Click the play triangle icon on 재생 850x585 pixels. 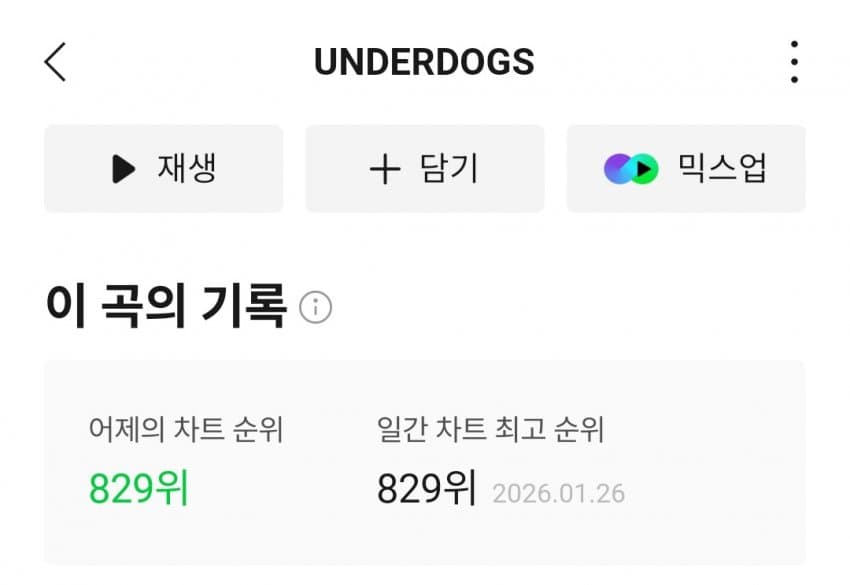[123, 169]
